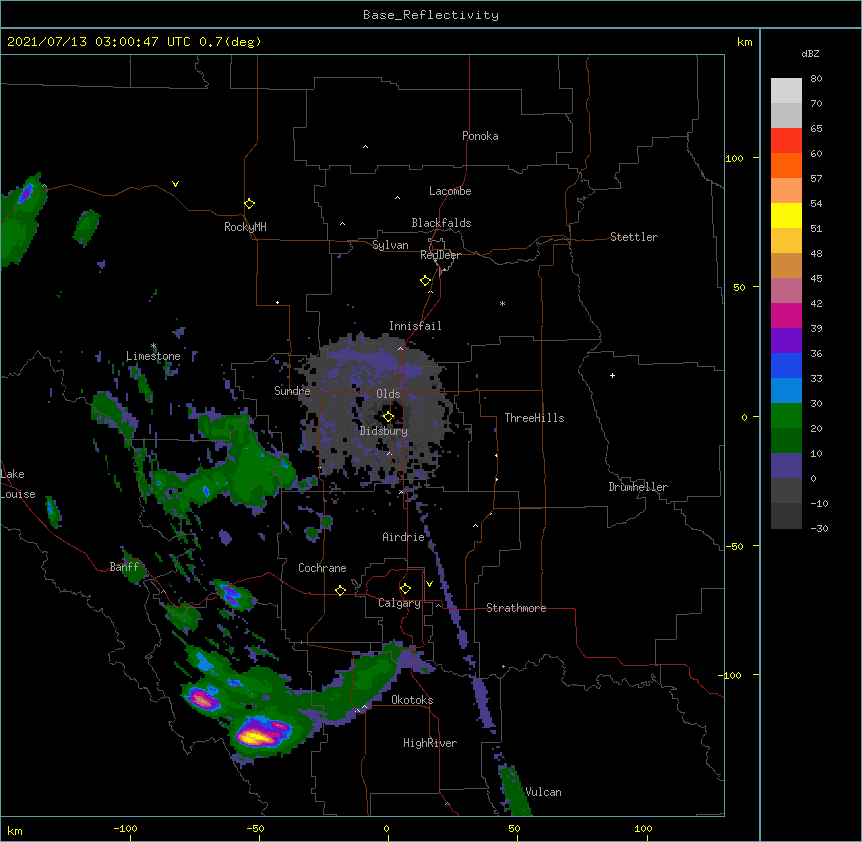This screenshot has width=862, height=842.
Task: Click the Stettler city label
Action: click(634, 237)
